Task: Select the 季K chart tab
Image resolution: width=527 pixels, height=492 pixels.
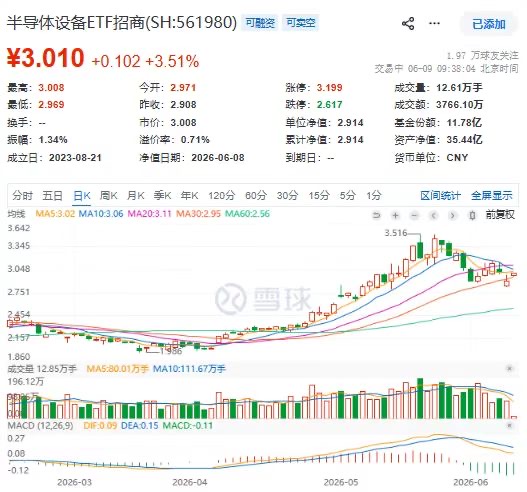Action: click(162, 195)
